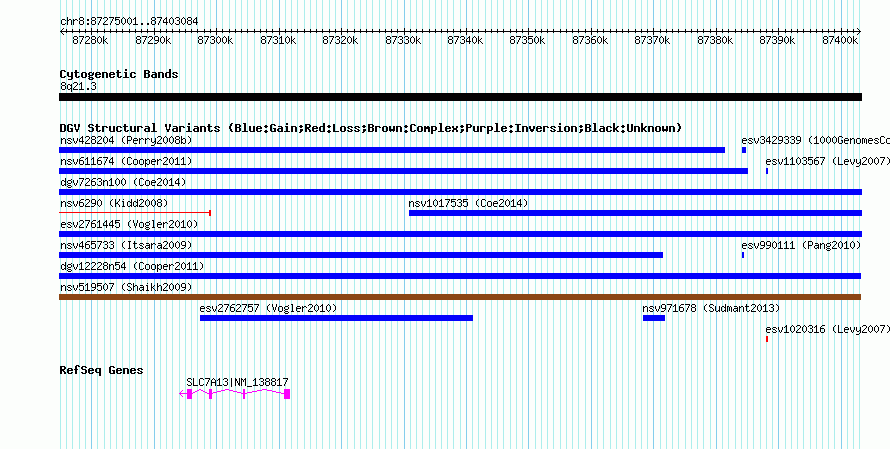Click the 87350k ruler position
The width and height of the screenshot is (890, 449).
[528, 40]
